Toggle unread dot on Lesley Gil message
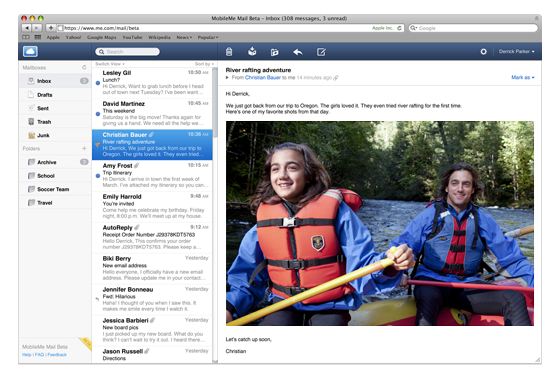 coord(98,83)
